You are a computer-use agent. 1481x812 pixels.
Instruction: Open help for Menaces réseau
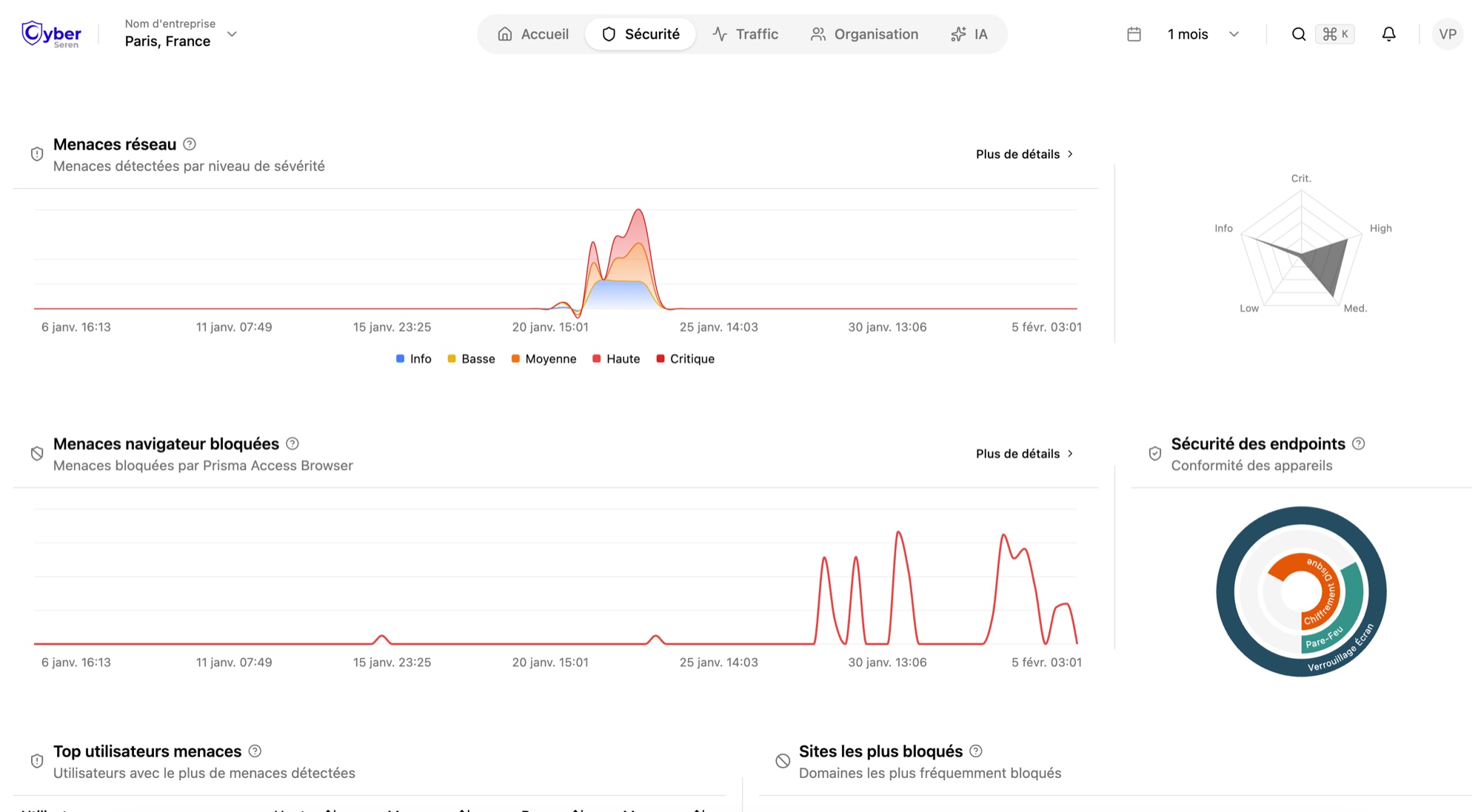190,144
